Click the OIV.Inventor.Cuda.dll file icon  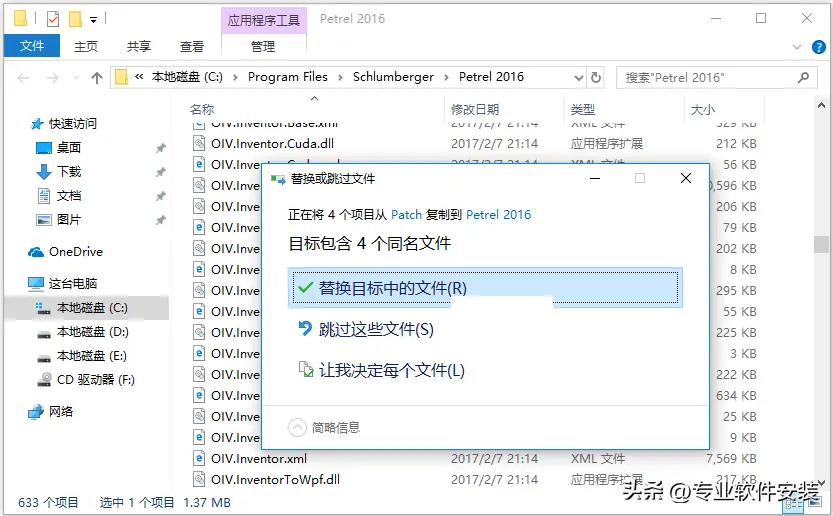[x=199, y=143]
